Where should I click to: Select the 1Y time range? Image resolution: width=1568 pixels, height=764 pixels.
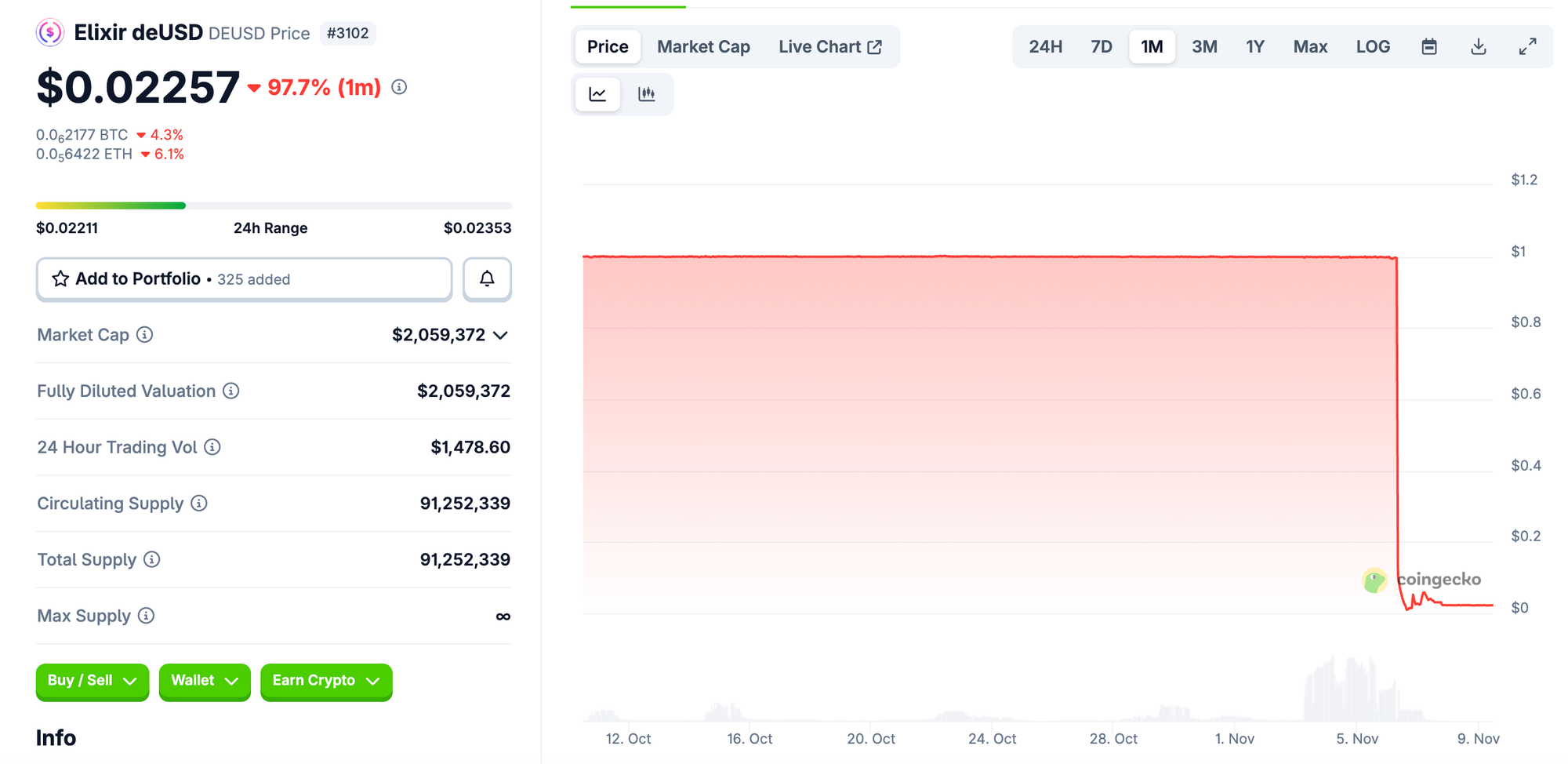(x=1254, y=47)
